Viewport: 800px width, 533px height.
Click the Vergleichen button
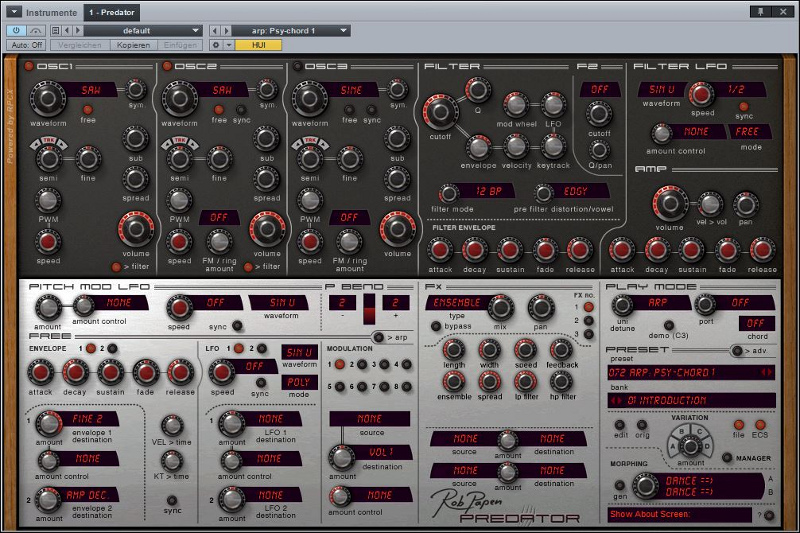pyautogui.click(x=80, y=45)
